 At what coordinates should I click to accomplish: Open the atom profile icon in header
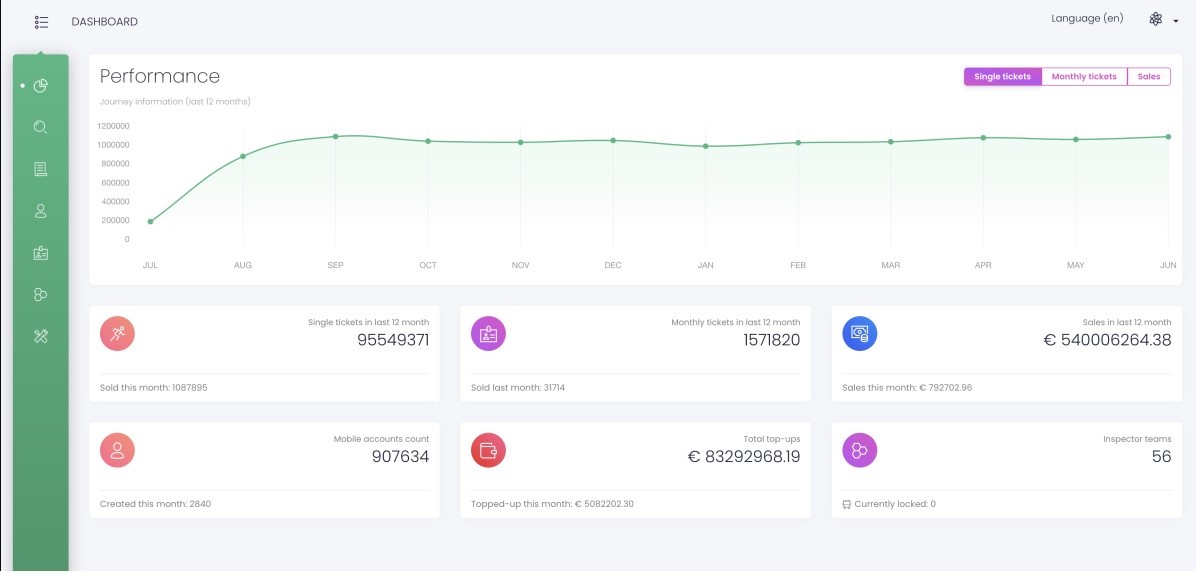coord(1156,18)
